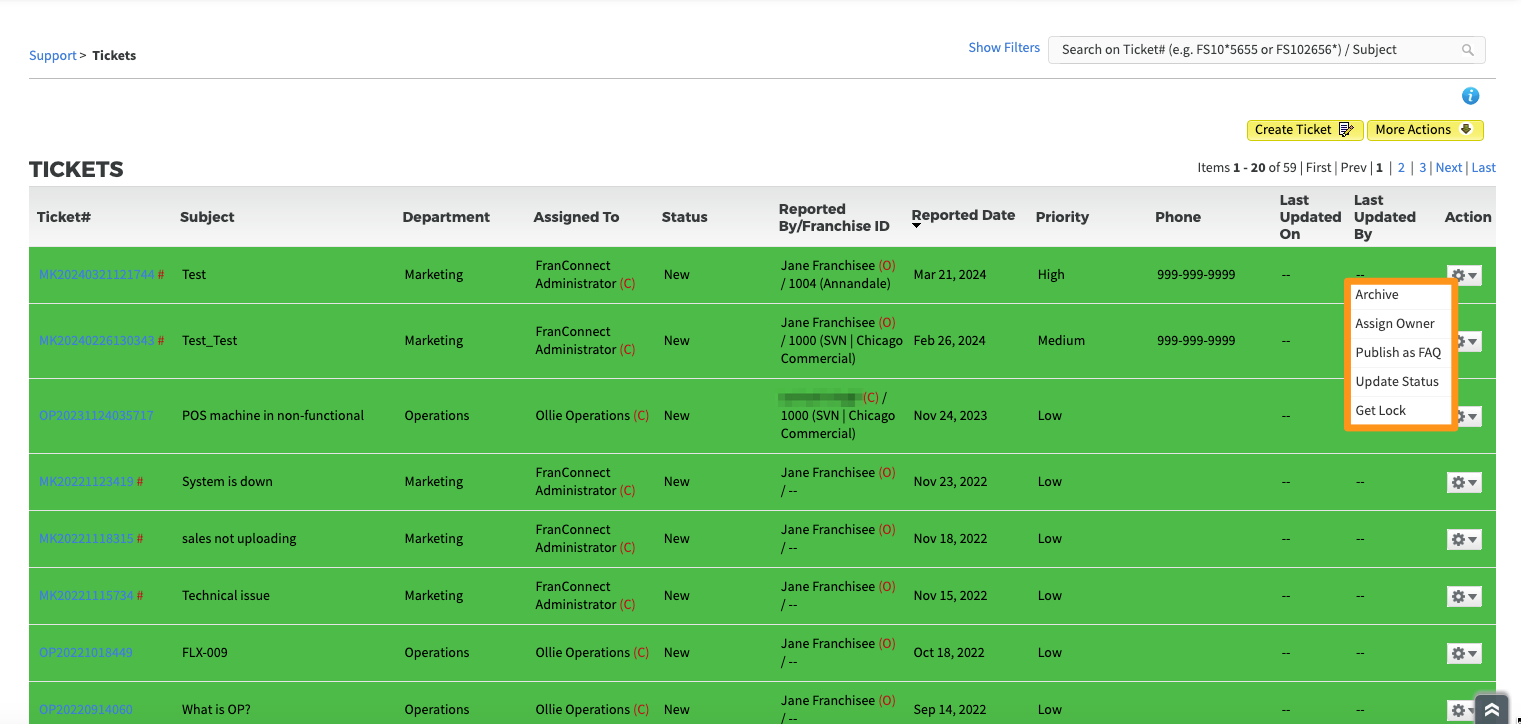The image size is (1521, 724).
Task: Open ticket MK20221118315
Action: pyautogui.click(x=86, y=539)
